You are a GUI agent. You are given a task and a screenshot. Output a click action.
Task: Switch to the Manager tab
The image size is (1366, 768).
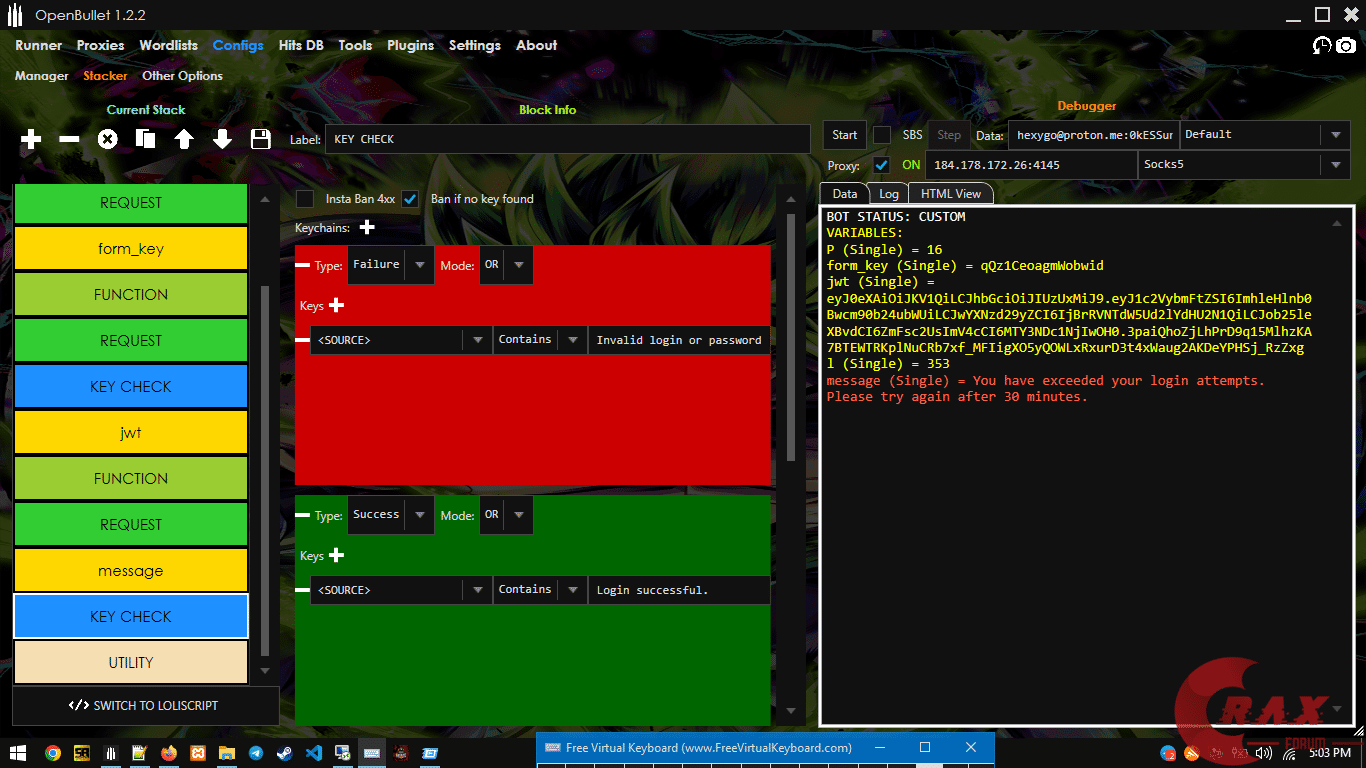click(42, 76)
